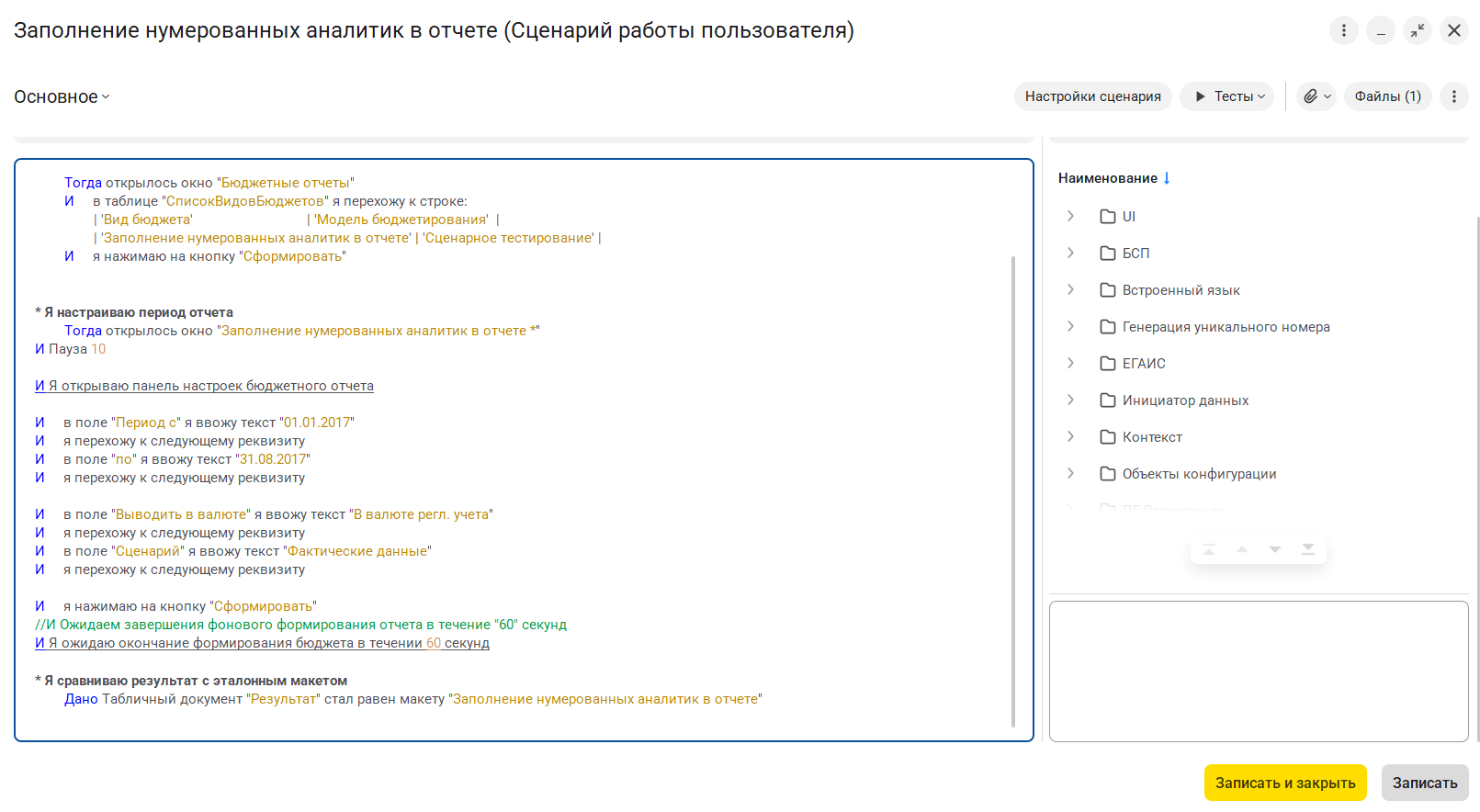This screenshot has height=812, width=1480.
Task: Click the collapse window arrows icon
Action: pos(1418,30)
